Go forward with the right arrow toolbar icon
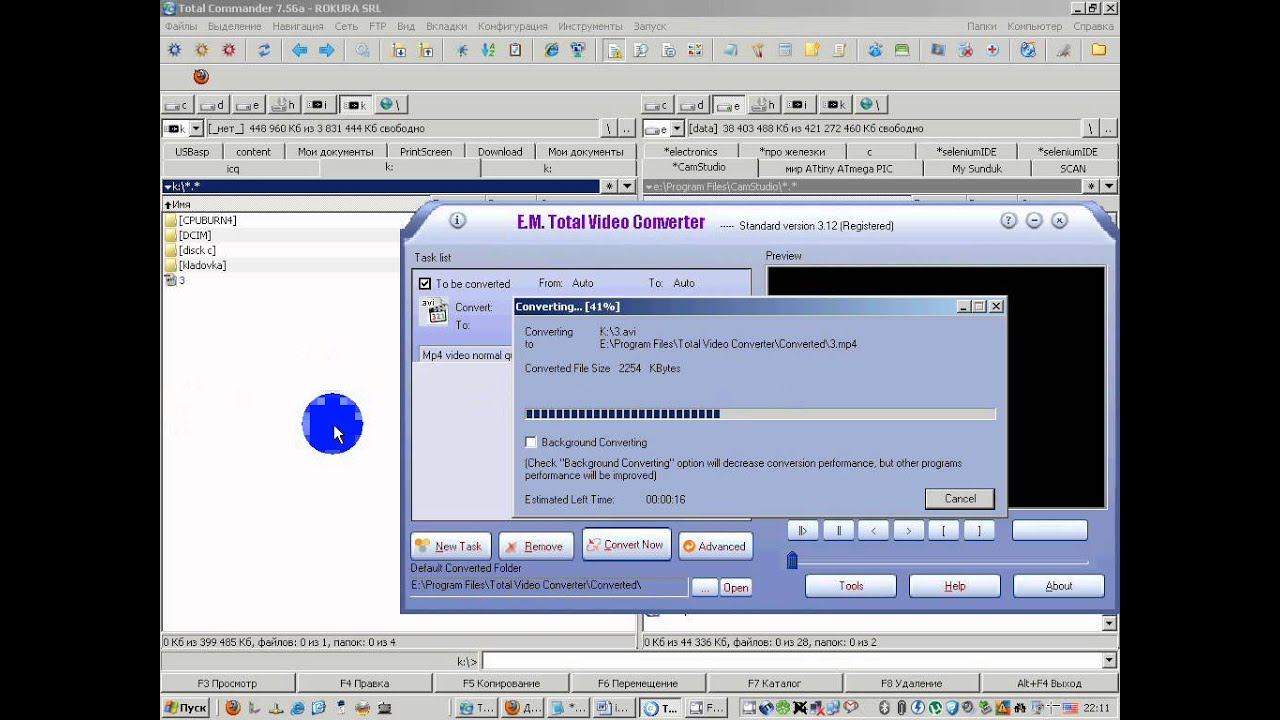Viewport: 1280px width, 720px height. [326, 50]
